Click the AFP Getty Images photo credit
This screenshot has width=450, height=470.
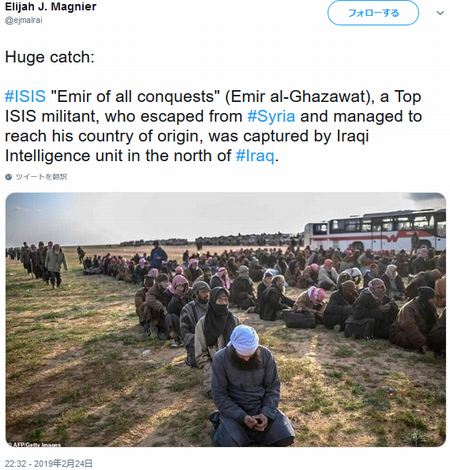pyautogui.click(x=35, y=444)
